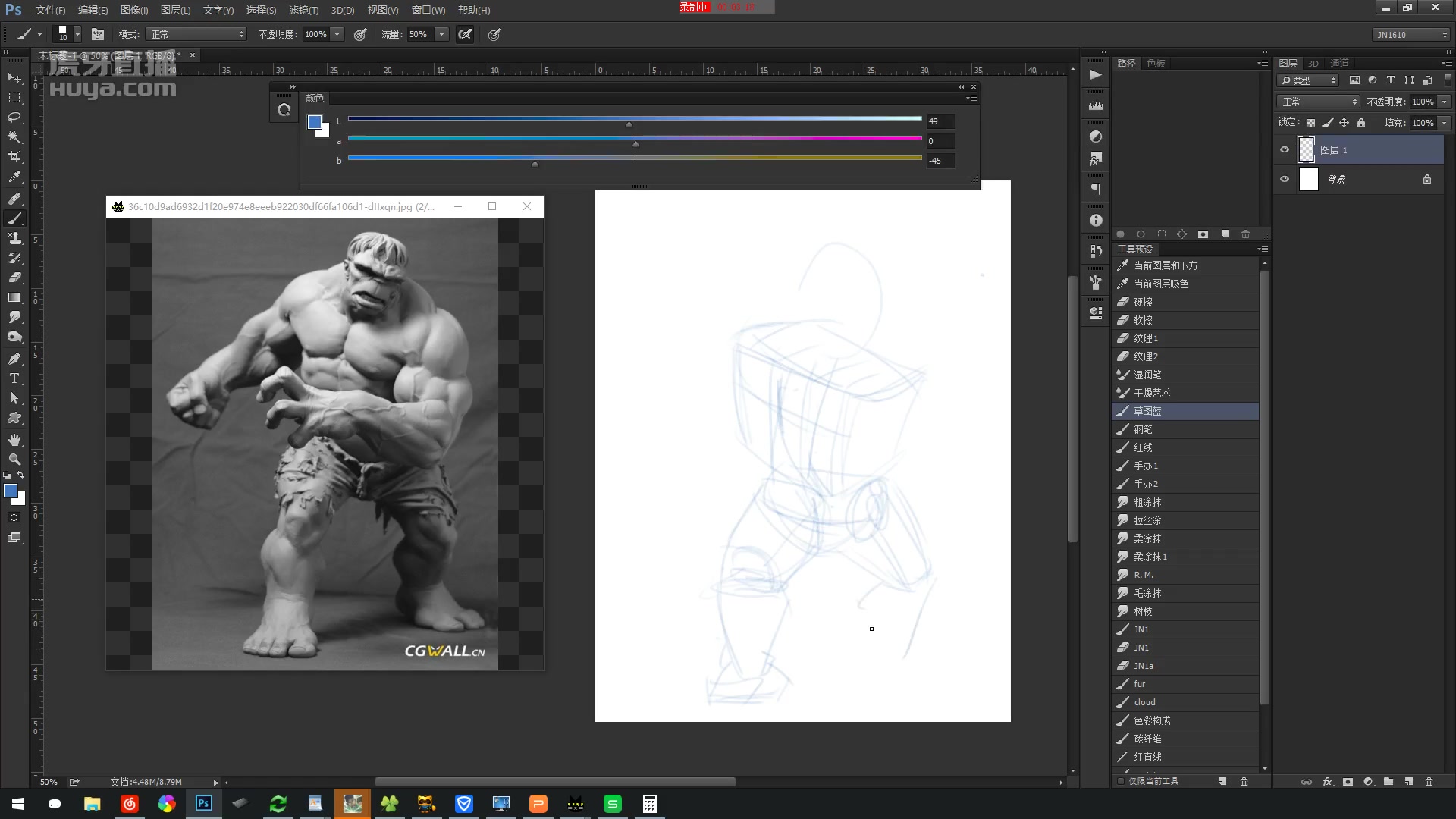This screenshot has width=1456, height=819.
Task: Open layer fill dropdown arrow
Action: 1445,123
